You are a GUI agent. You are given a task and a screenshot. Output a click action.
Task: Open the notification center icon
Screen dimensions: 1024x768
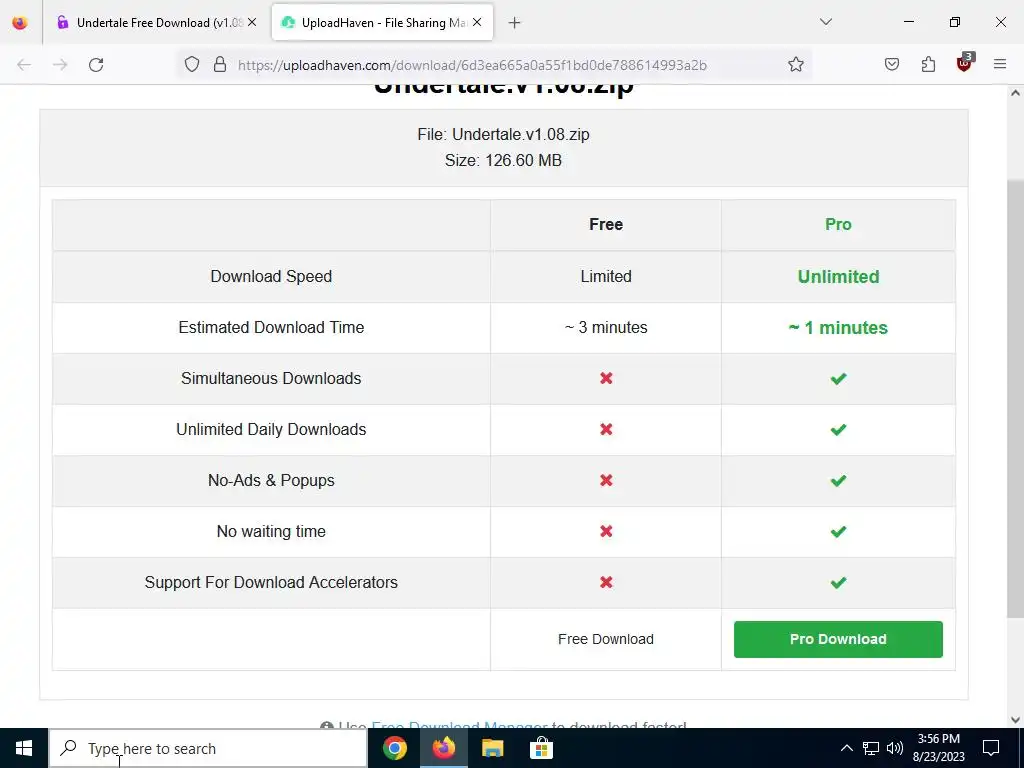click(991, 748)
